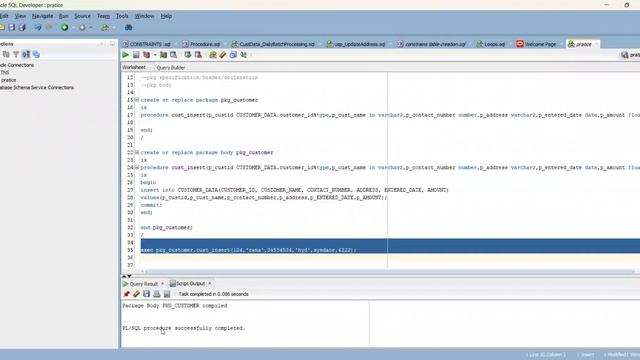Select the Worksheet tab
Viewport: 640px width, 360px height.
click(x=134, y=67)
